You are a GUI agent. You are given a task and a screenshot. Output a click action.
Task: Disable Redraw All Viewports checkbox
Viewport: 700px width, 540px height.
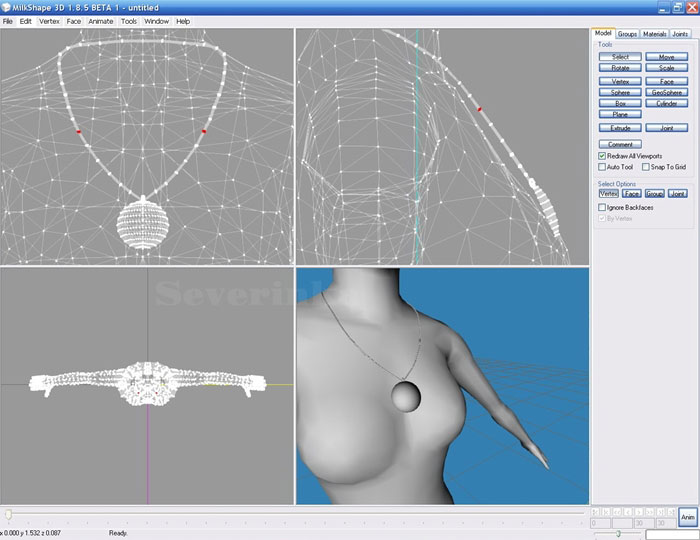point(602,156)
